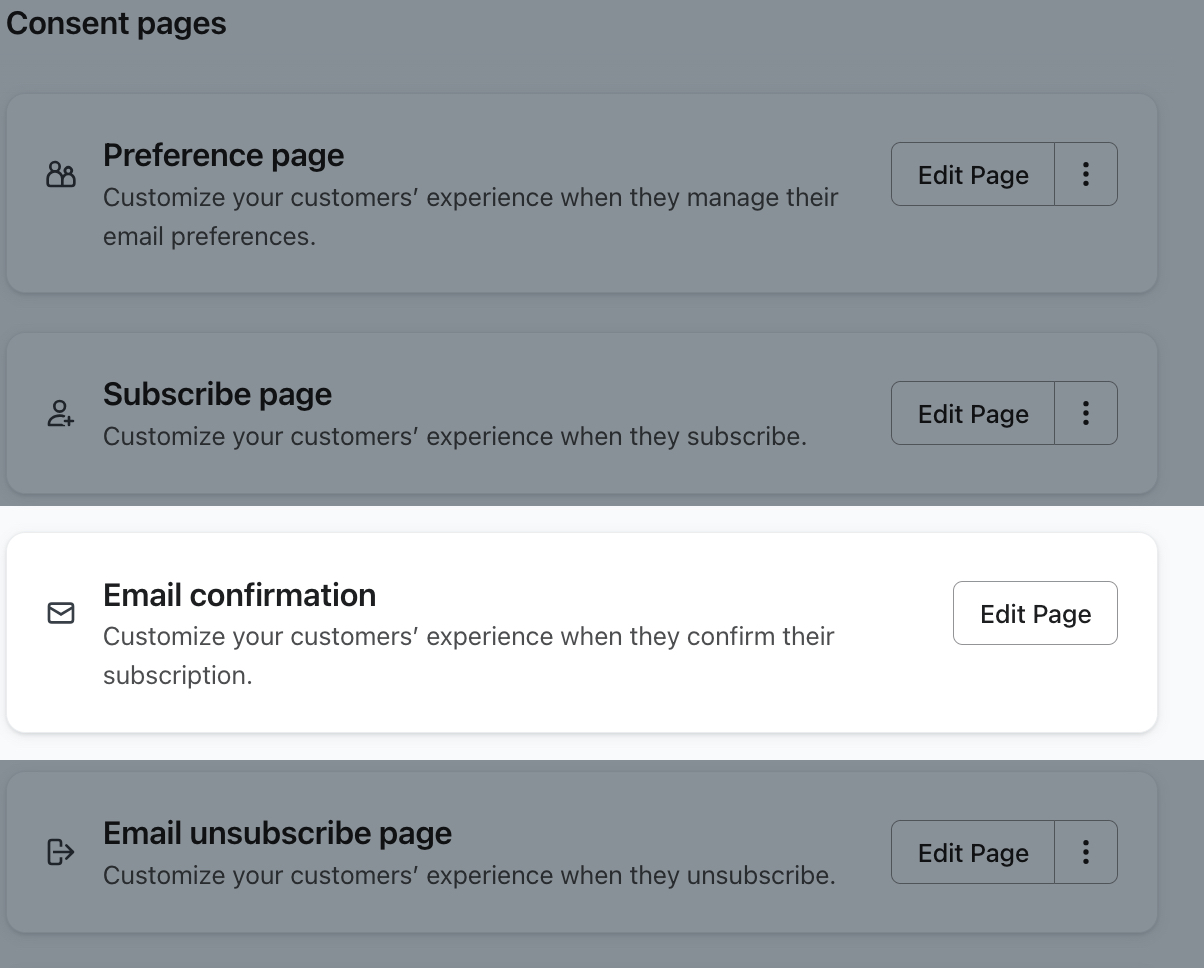Click the Email confirmation description text
The image size is (1204, 968).
point(468,655)
